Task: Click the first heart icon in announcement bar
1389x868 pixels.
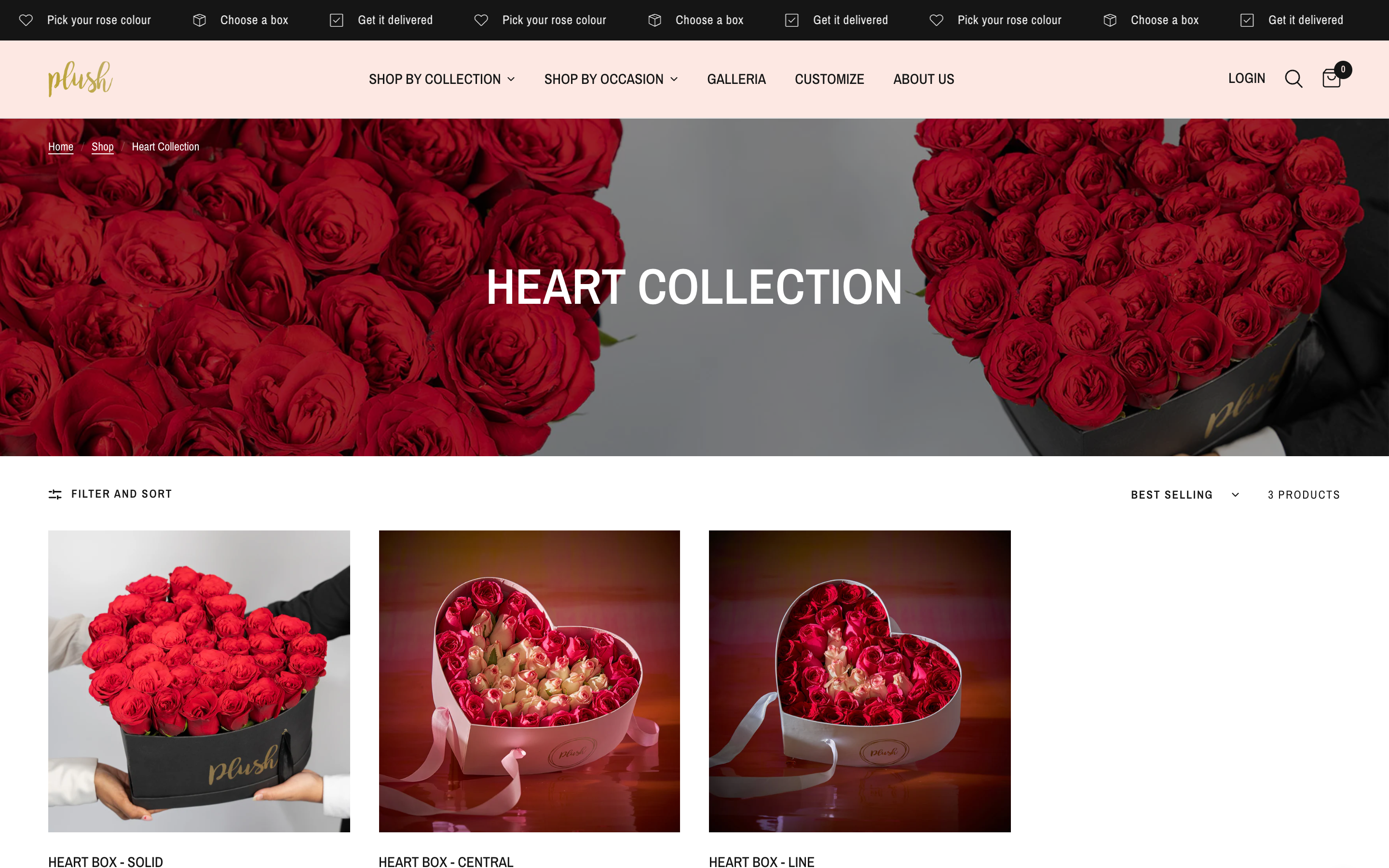Action: [x=26, y=20]
